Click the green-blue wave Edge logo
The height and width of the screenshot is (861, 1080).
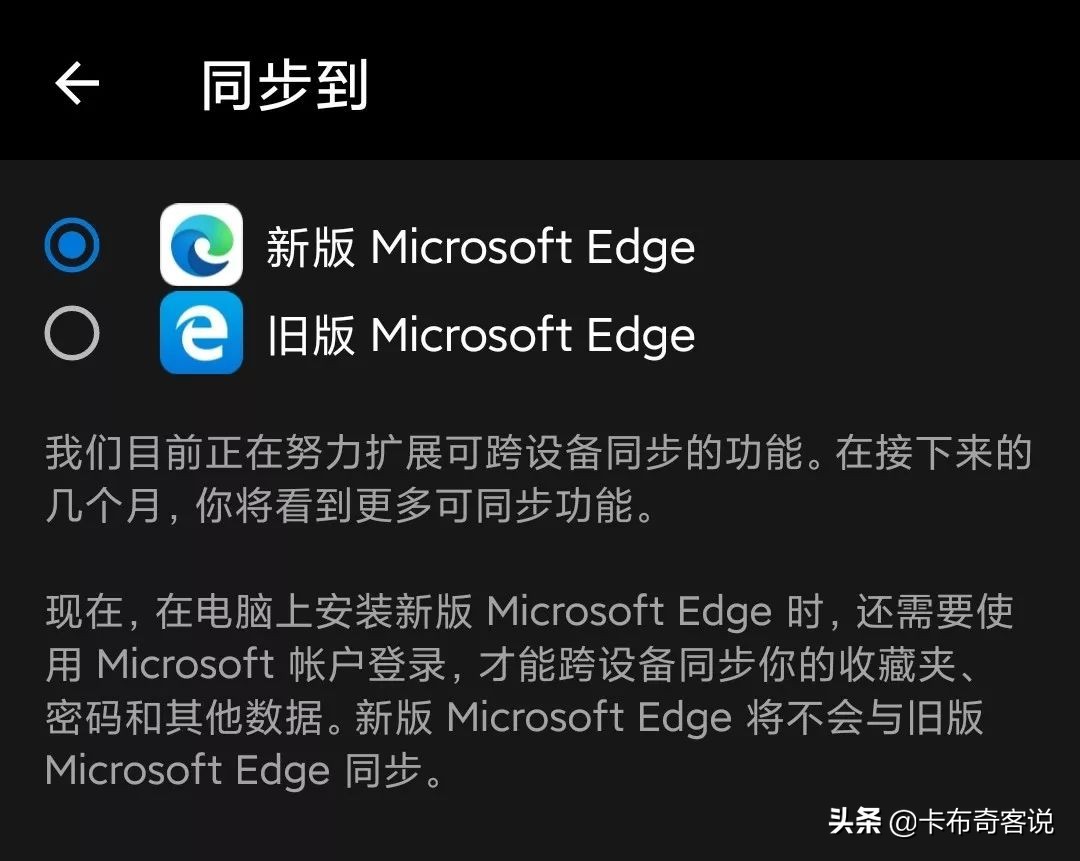coord(201,246)
